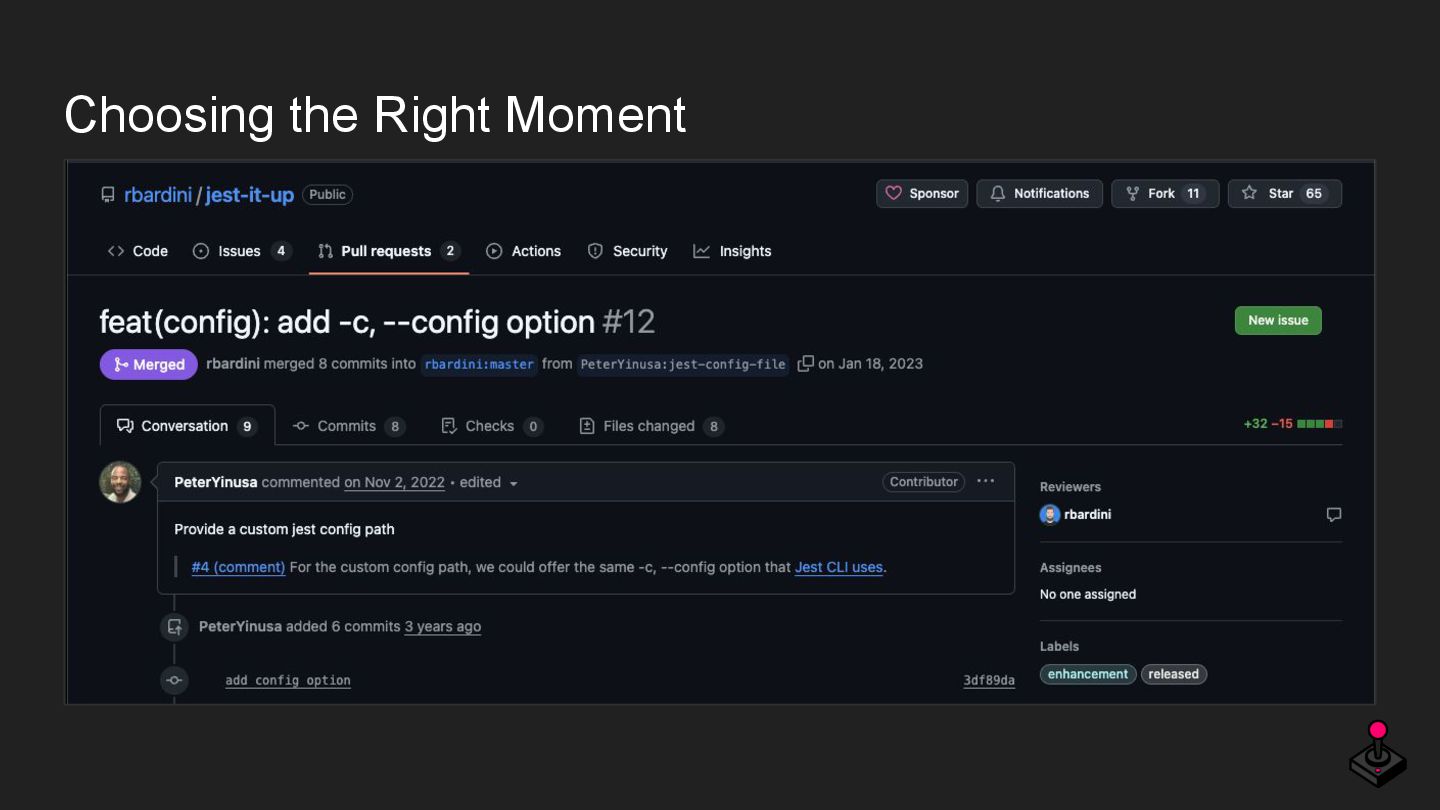The width and height of the screenshot is (1440, 810).
Task: Switch to the Files changed tab
Action: pyautogui.click(x=652, y=426)
